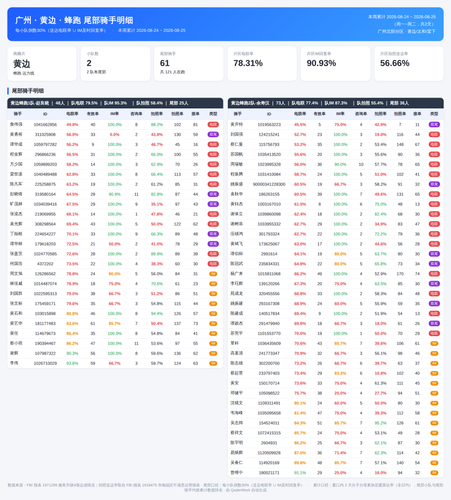The width and height of the screenshot is (451, 500).
Task: Click 尾部 36人 in the team header
Action: click(399, 103)
